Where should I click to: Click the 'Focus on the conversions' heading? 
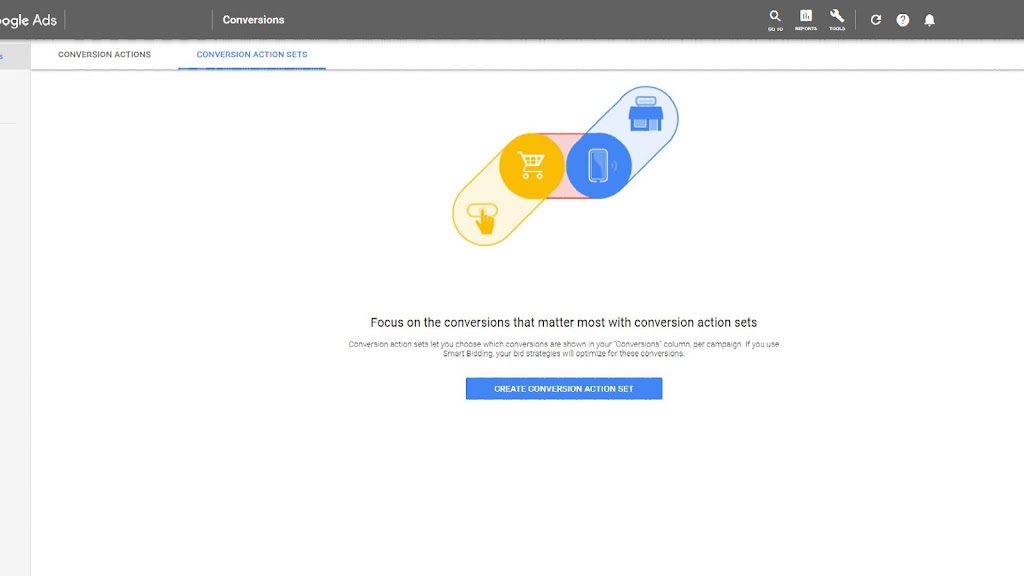tap(563, 323)
